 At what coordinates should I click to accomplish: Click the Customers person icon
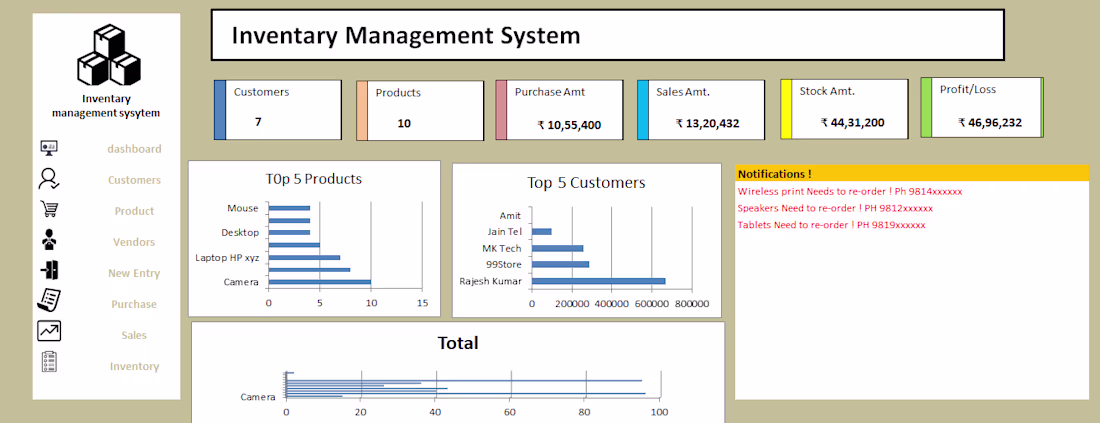point(49,179)
